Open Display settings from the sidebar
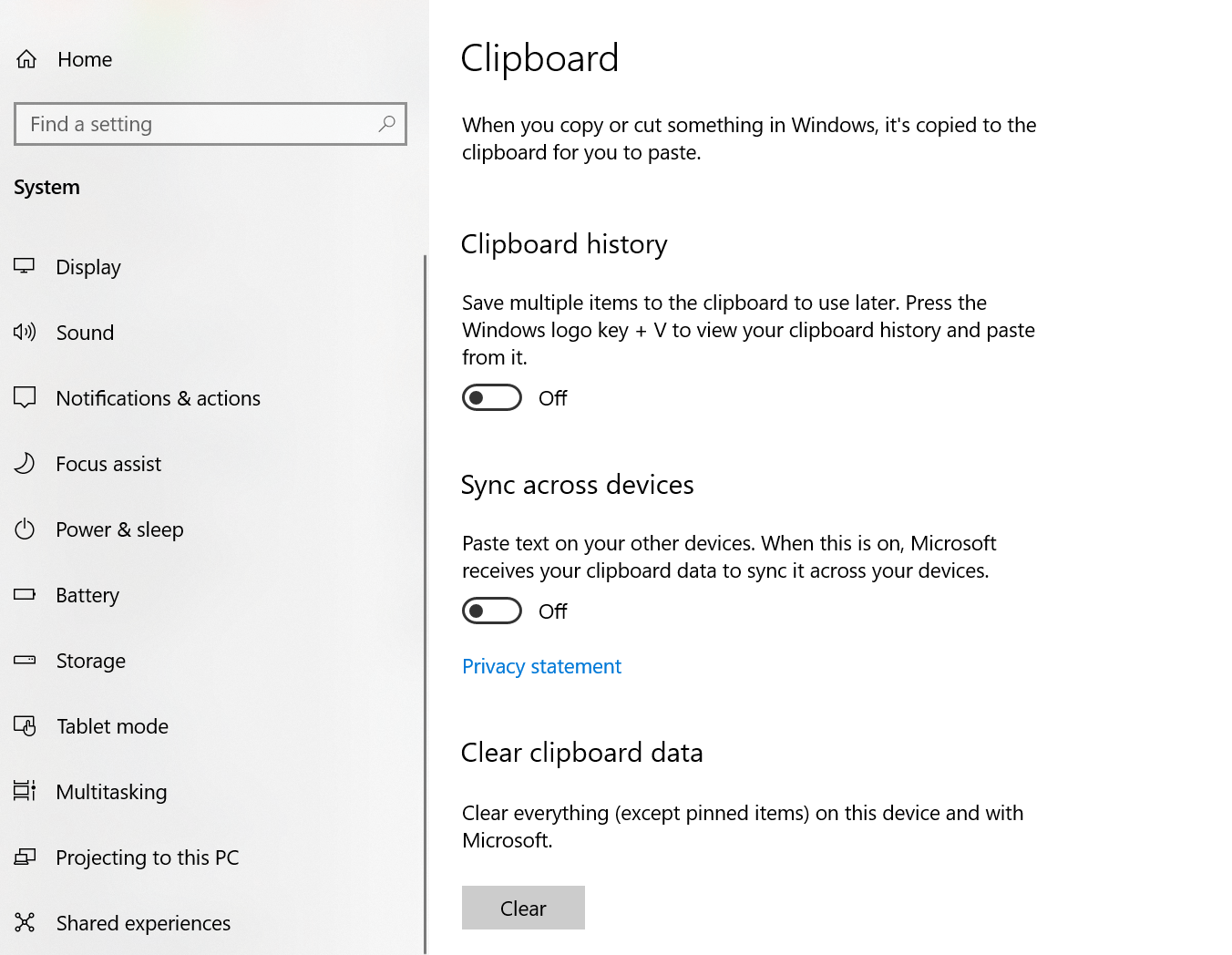This screenshot has width=1232, height=955. pos(88,266)
